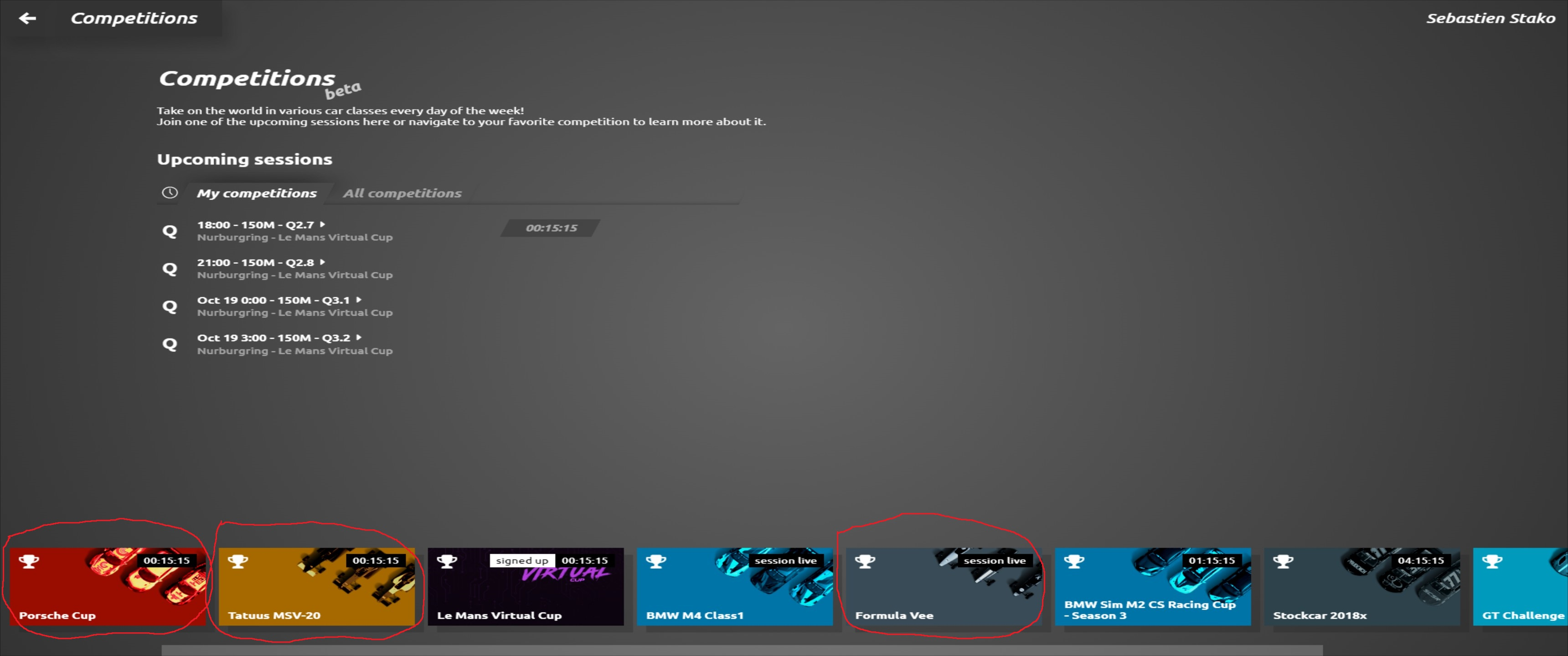The width and height of the screenshot is (1568, 656).
Task: Expand the 18:00 - 150M - Q2.7 session
Action: (323, 225)
